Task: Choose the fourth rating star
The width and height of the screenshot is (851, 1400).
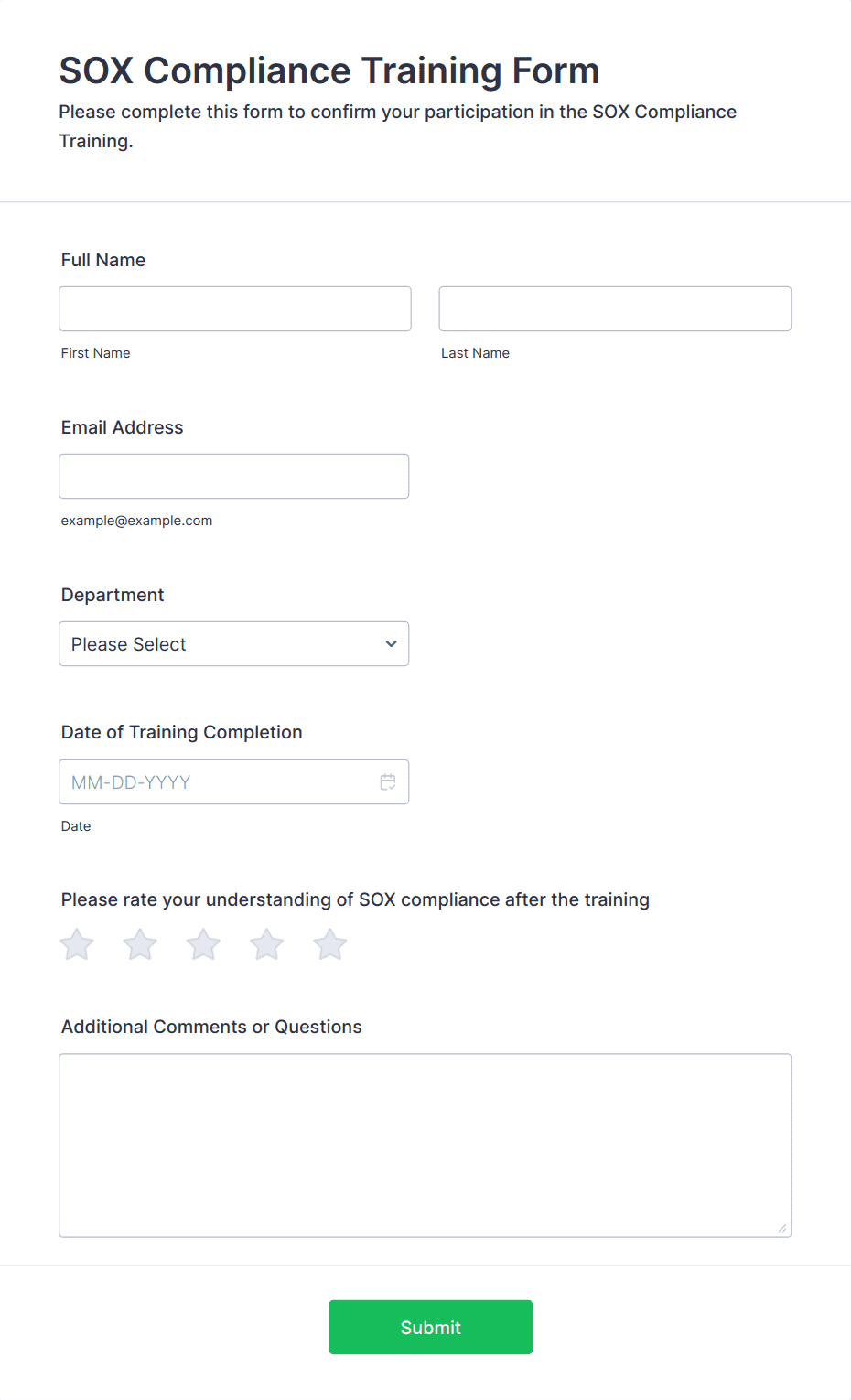Action: pyautogui.click(x=267, y=944)
